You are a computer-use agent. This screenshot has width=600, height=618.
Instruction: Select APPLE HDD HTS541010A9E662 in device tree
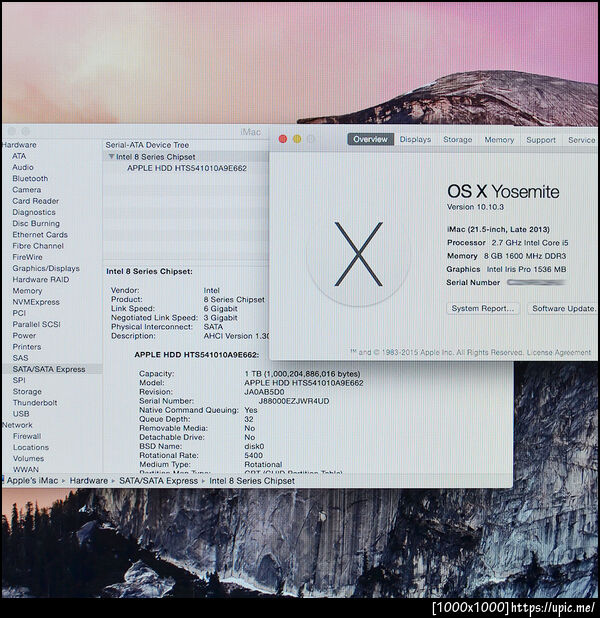187,168
